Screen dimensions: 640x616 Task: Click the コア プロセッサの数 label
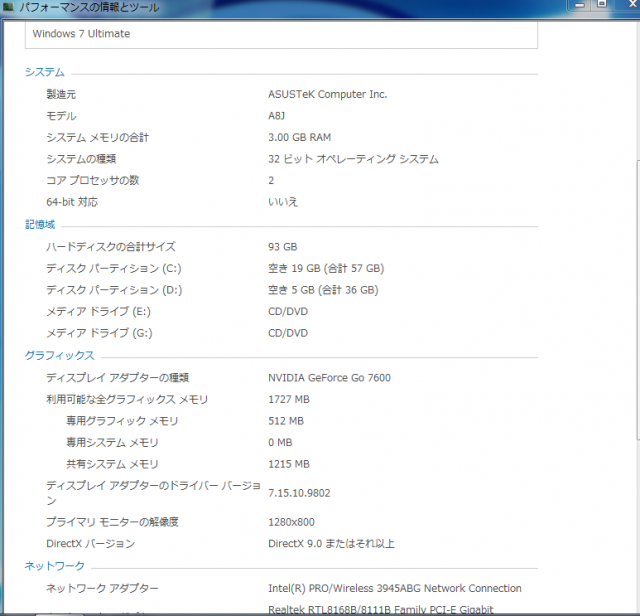point(93,180)
